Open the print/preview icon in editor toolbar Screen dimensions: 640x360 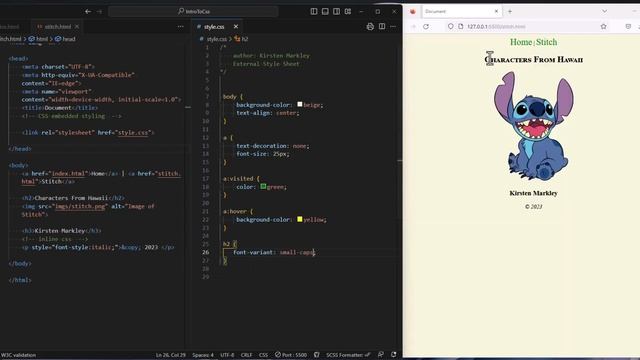(370, 27)
